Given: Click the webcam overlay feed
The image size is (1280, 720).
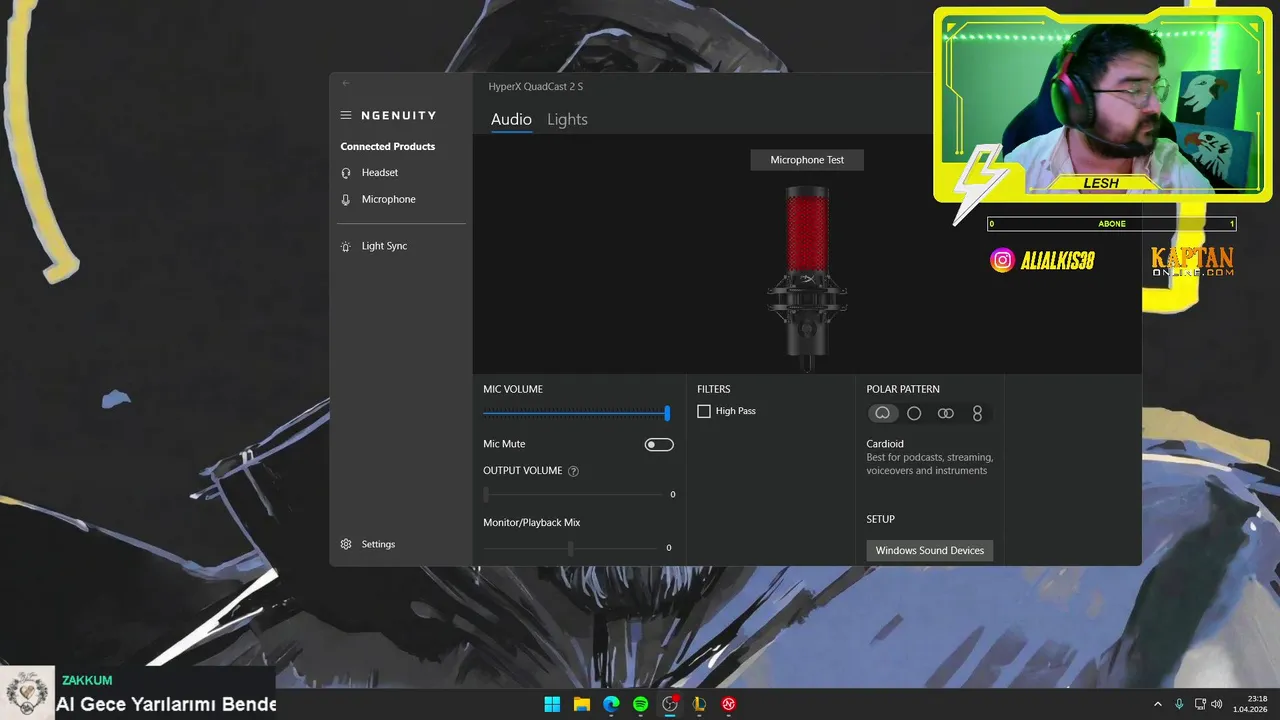Looking at the screenshot, I should [x=1103, y=105].
